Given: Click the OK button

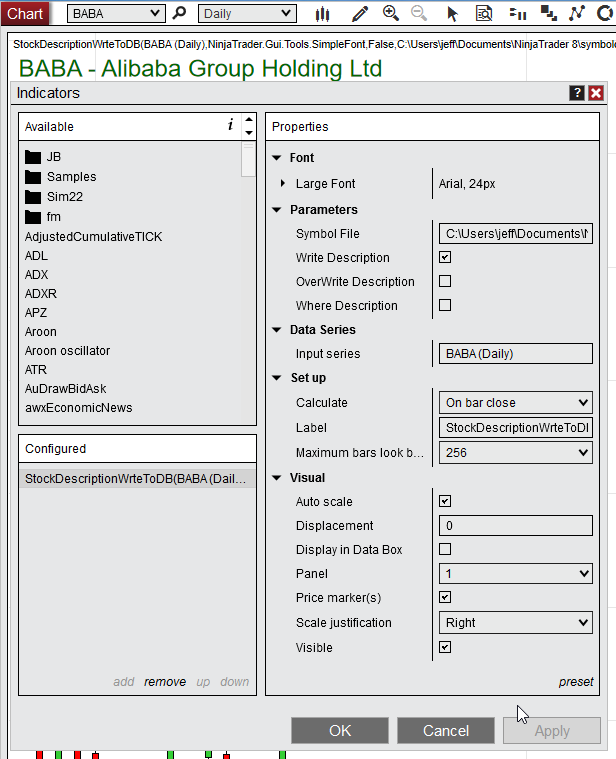Looking at the screenshot, I should click(x=340, y=730).
